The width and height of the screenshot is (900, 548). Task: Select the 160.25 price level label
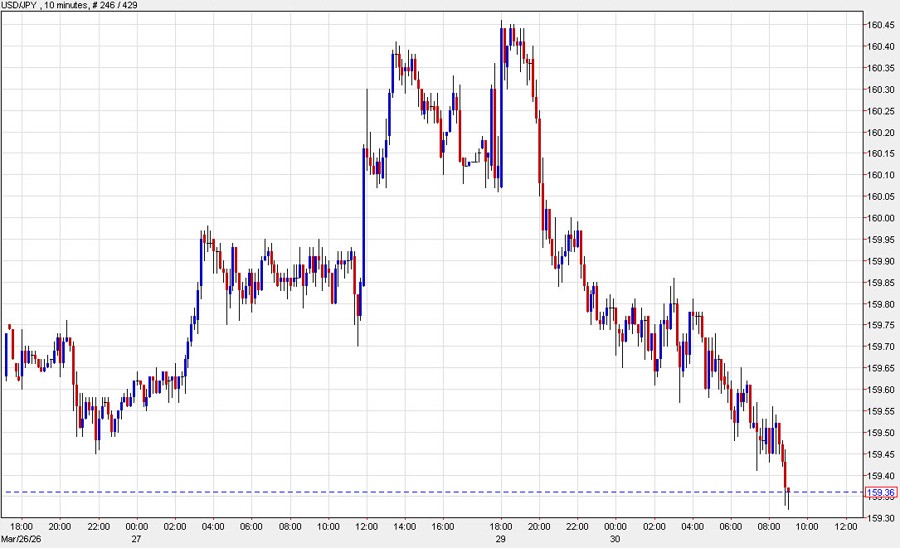point(880,111)
